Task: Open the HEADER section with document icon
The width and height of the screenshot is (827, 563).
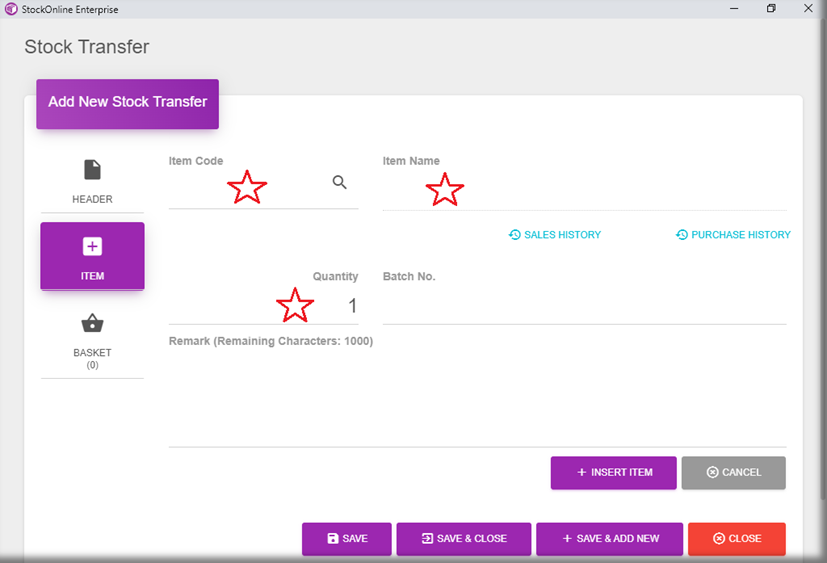Action: (x=92, y=180)
